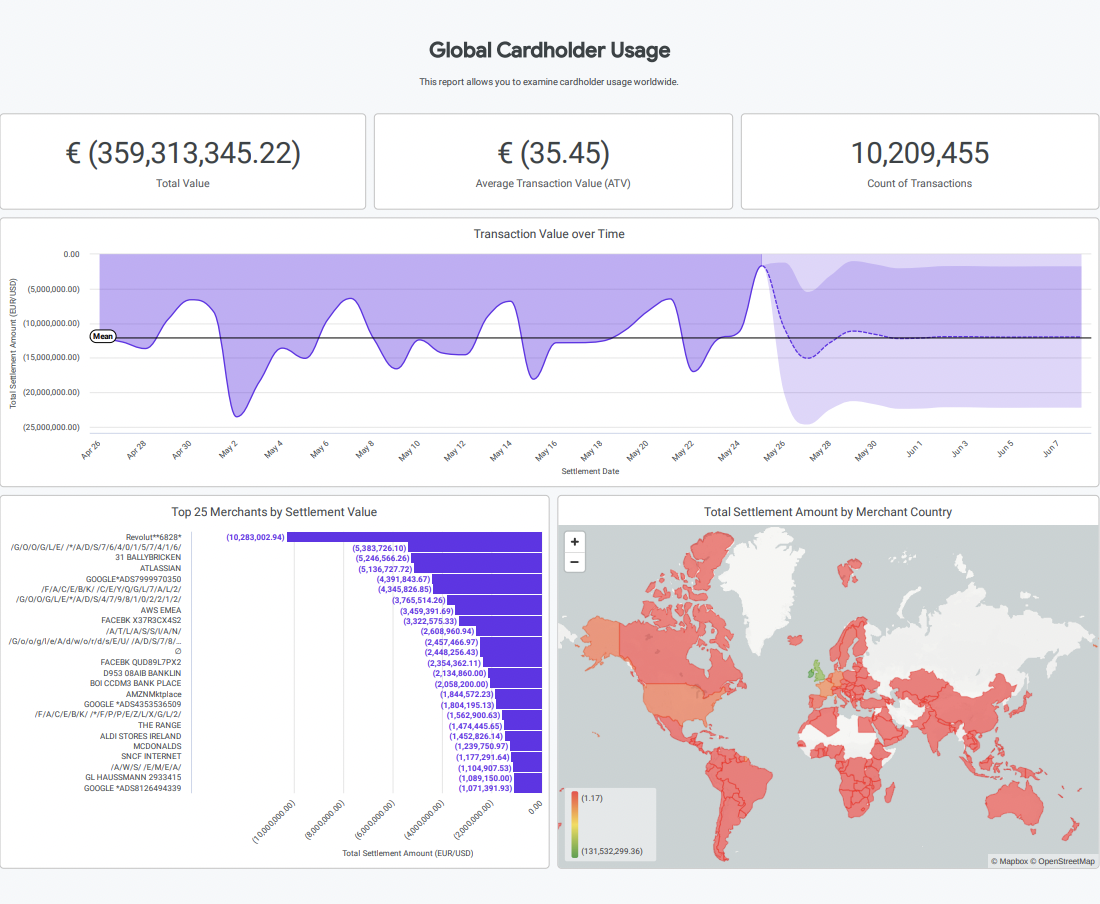Open the Mapbox attribution link
This screenshot has height=904, width=1100.
(x=1010, y=861)
